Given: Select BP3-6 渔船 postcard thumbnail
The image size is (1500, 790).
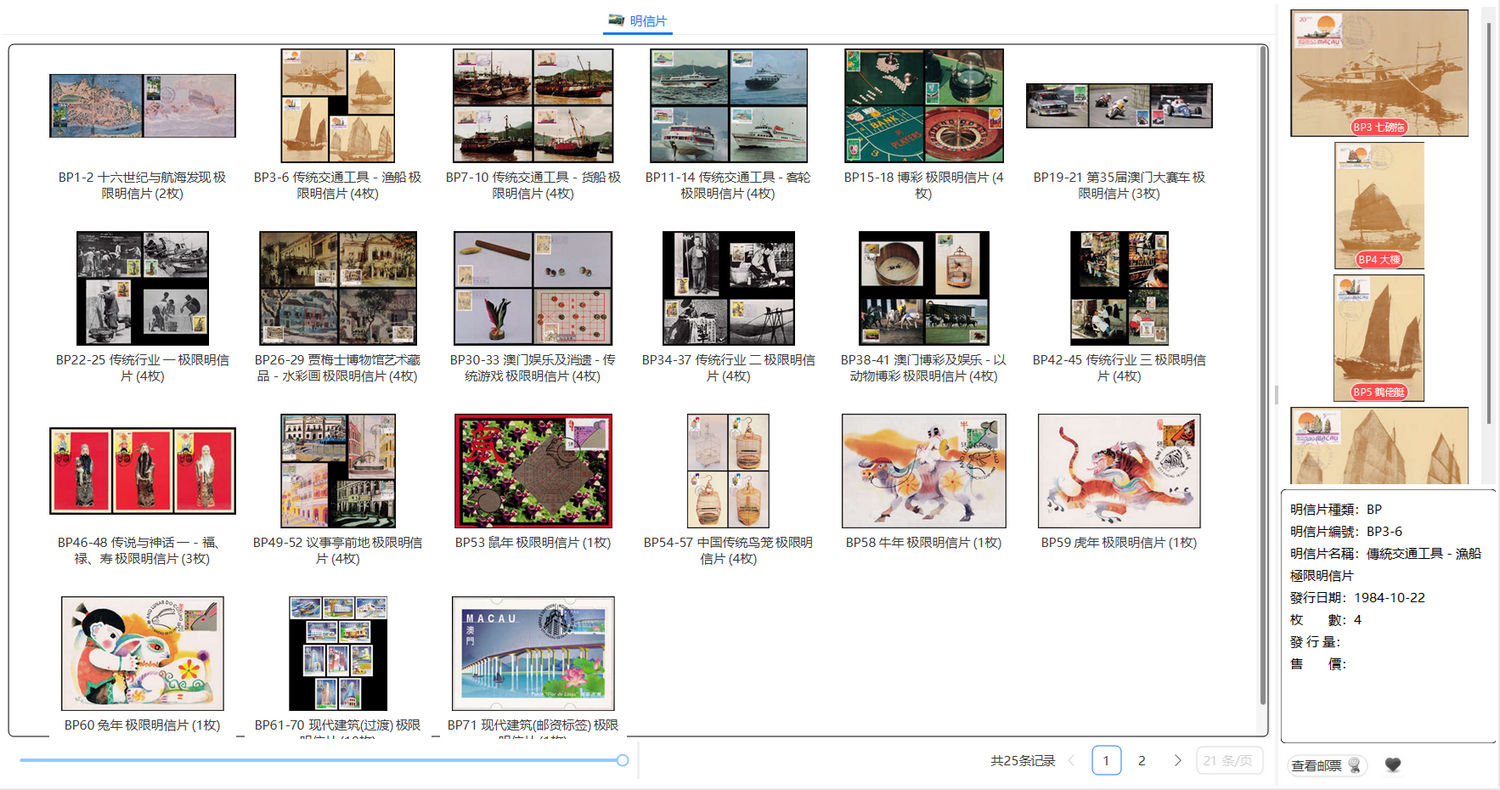Looking at the screenshot, I should 338,106.
